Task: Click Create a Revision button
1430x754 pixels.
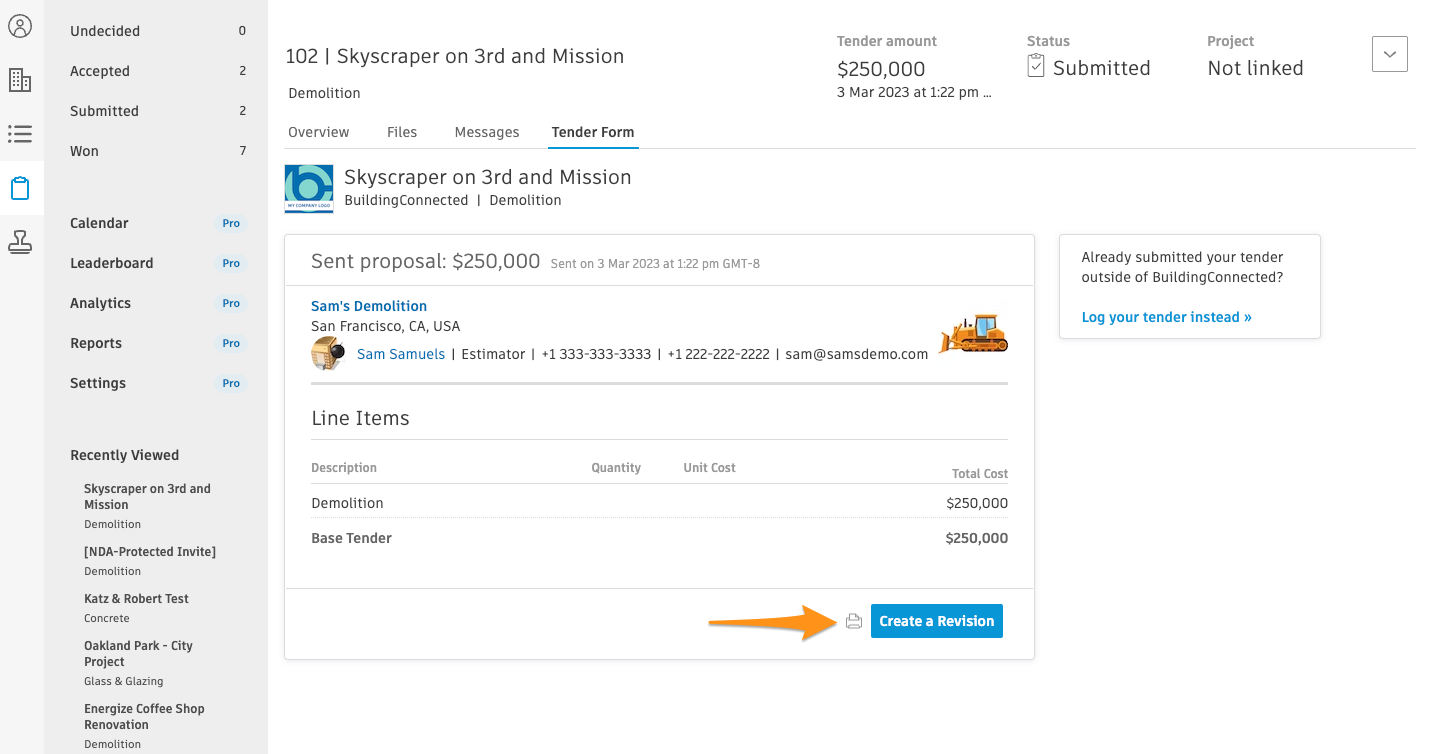Action: [x=937, y=621]
